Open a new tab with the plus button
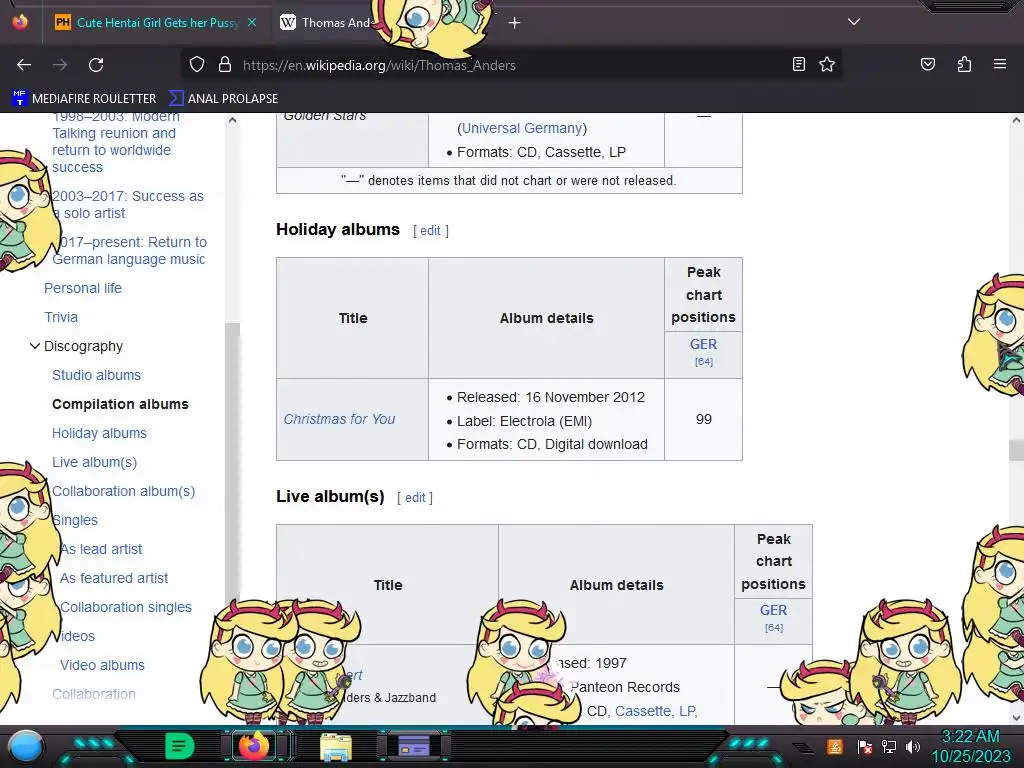 click(515, 23)
